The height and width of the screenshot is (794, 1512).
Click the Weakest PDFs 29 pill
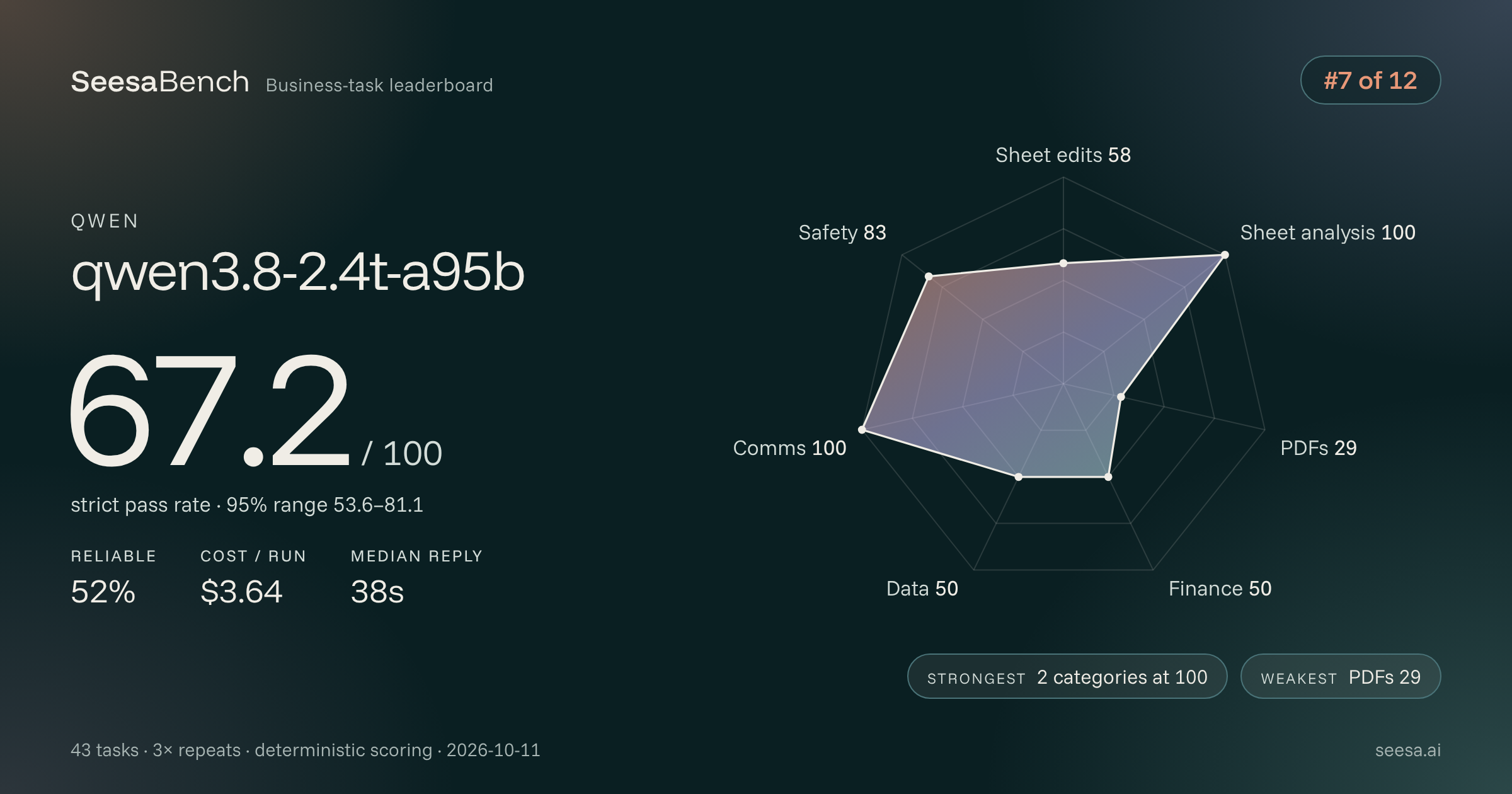pos(1341,676)
